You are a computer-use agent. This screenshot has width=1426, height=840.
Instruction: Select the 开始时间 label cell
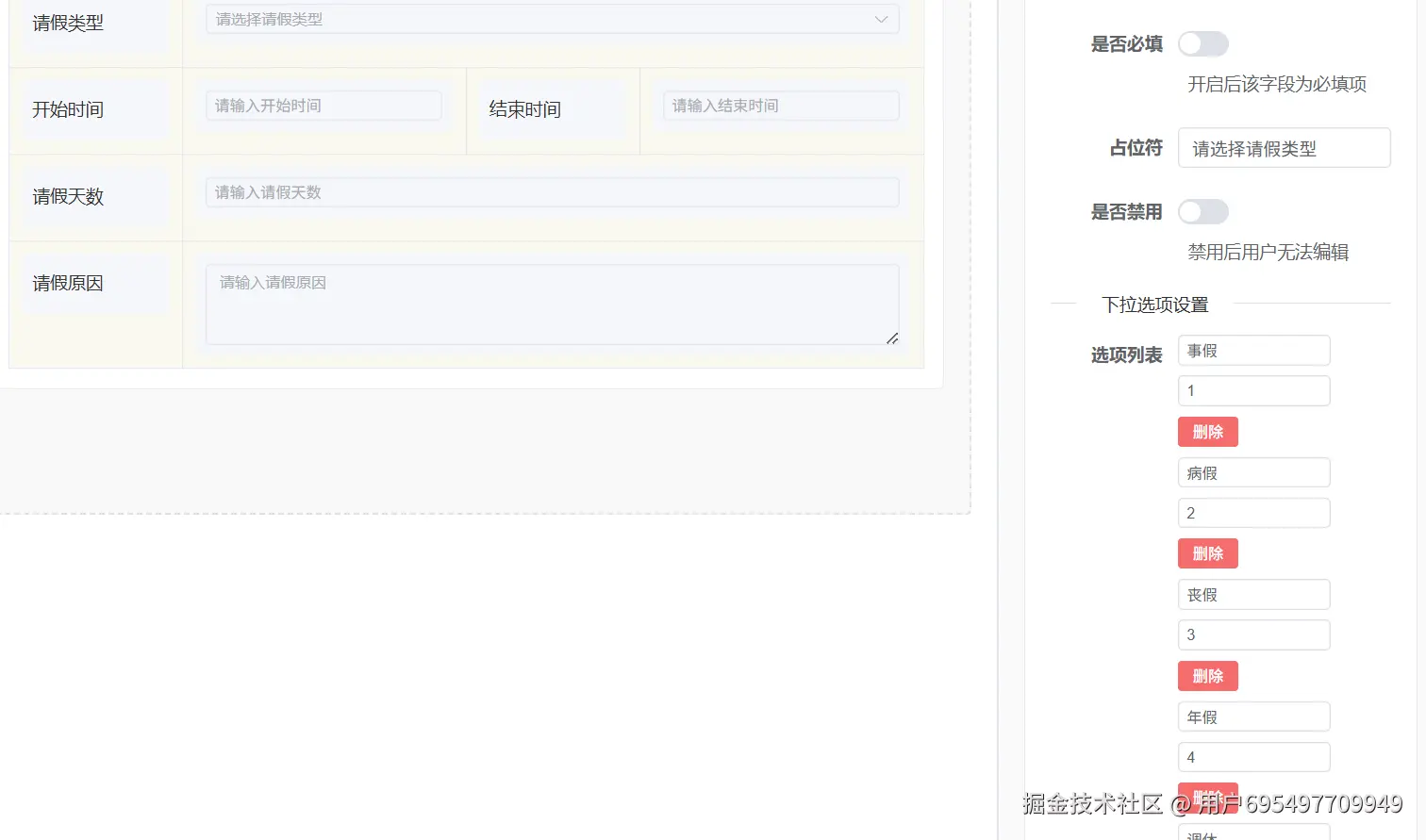95,110
